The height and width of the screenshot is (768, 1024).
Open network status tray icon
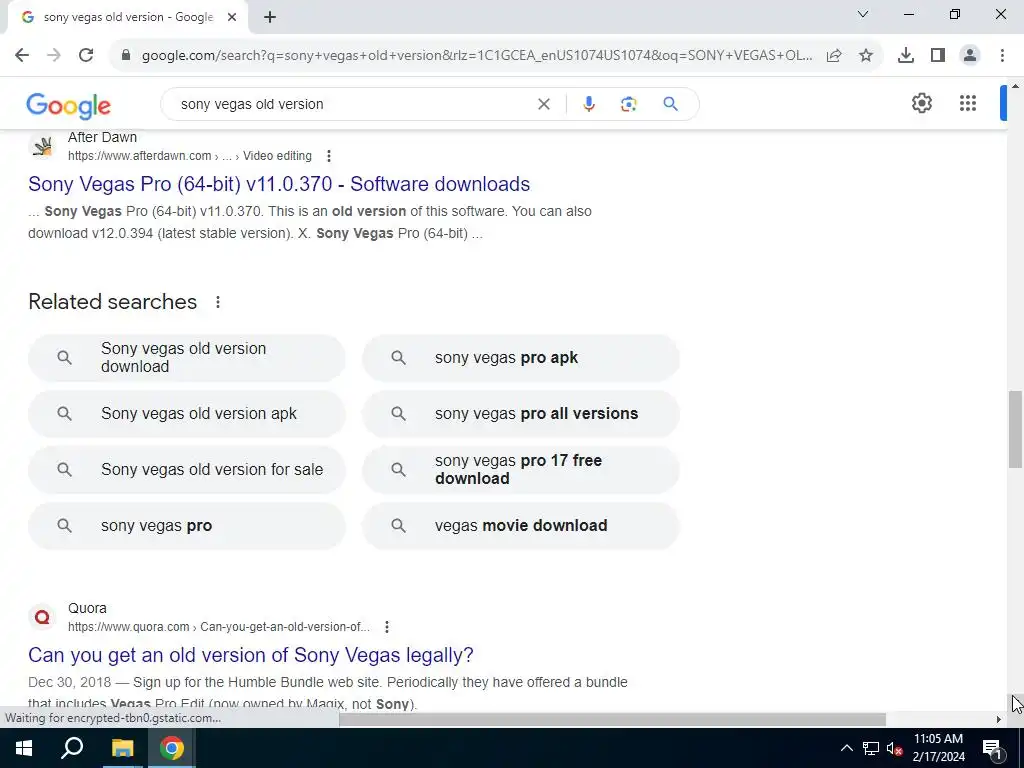click(871, 748)
